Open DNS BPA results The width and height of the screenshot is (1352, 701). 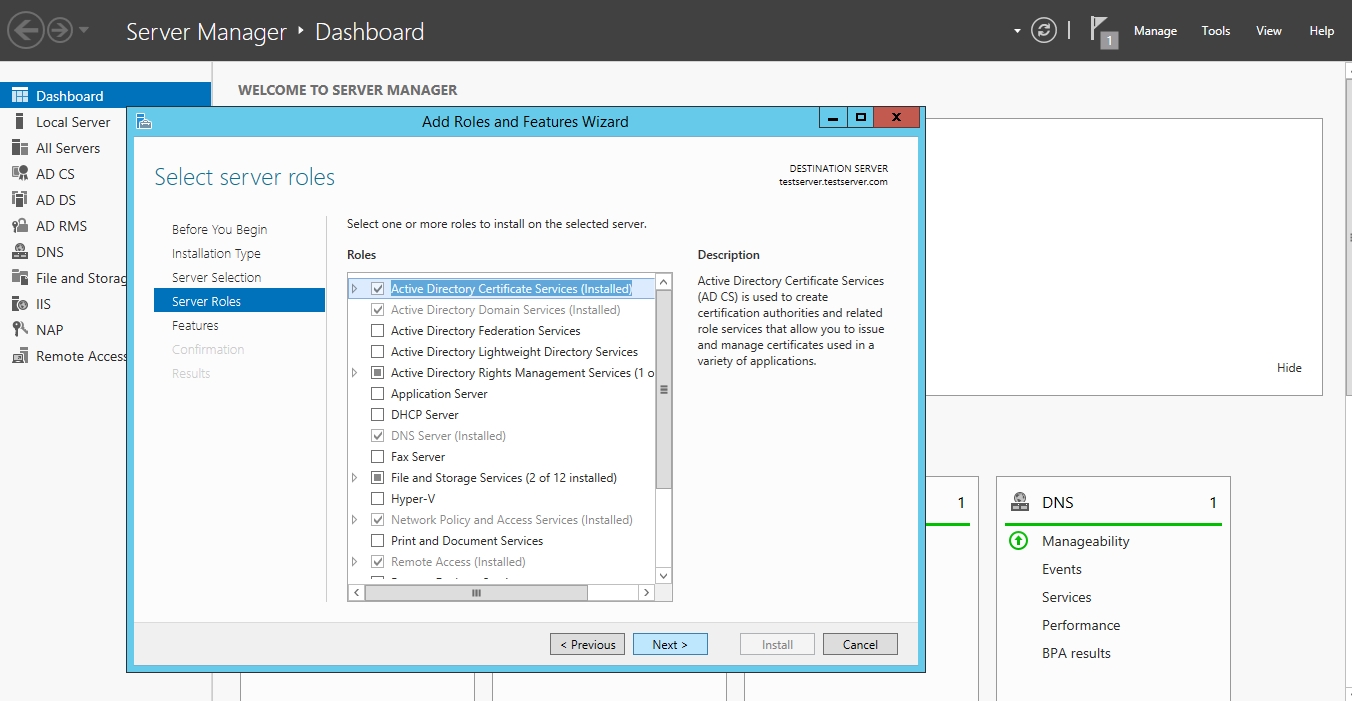1076,653
